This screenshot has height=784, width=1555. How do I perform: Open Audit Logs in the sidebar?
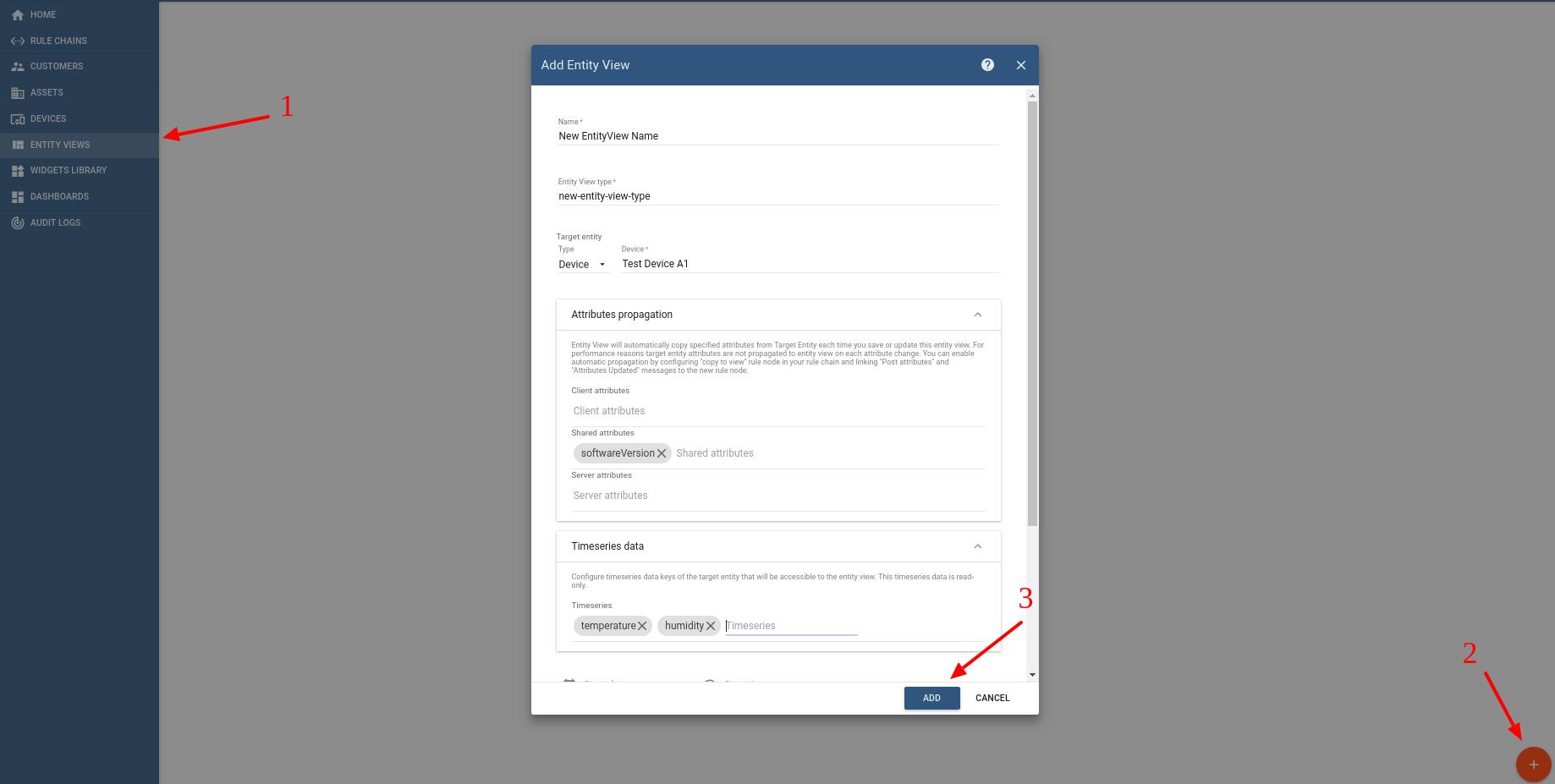point(55,222)
